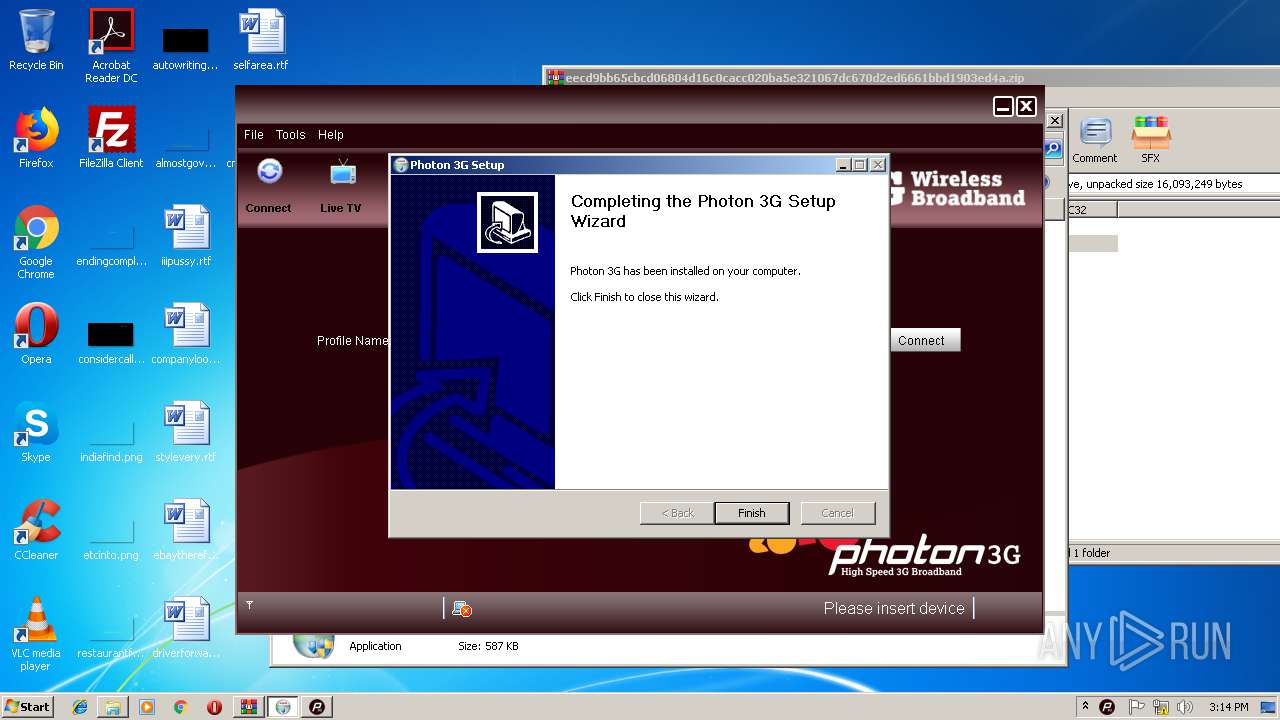
Task: Click the CRC32 column header in WinRAR
Action: point(1090,210)
